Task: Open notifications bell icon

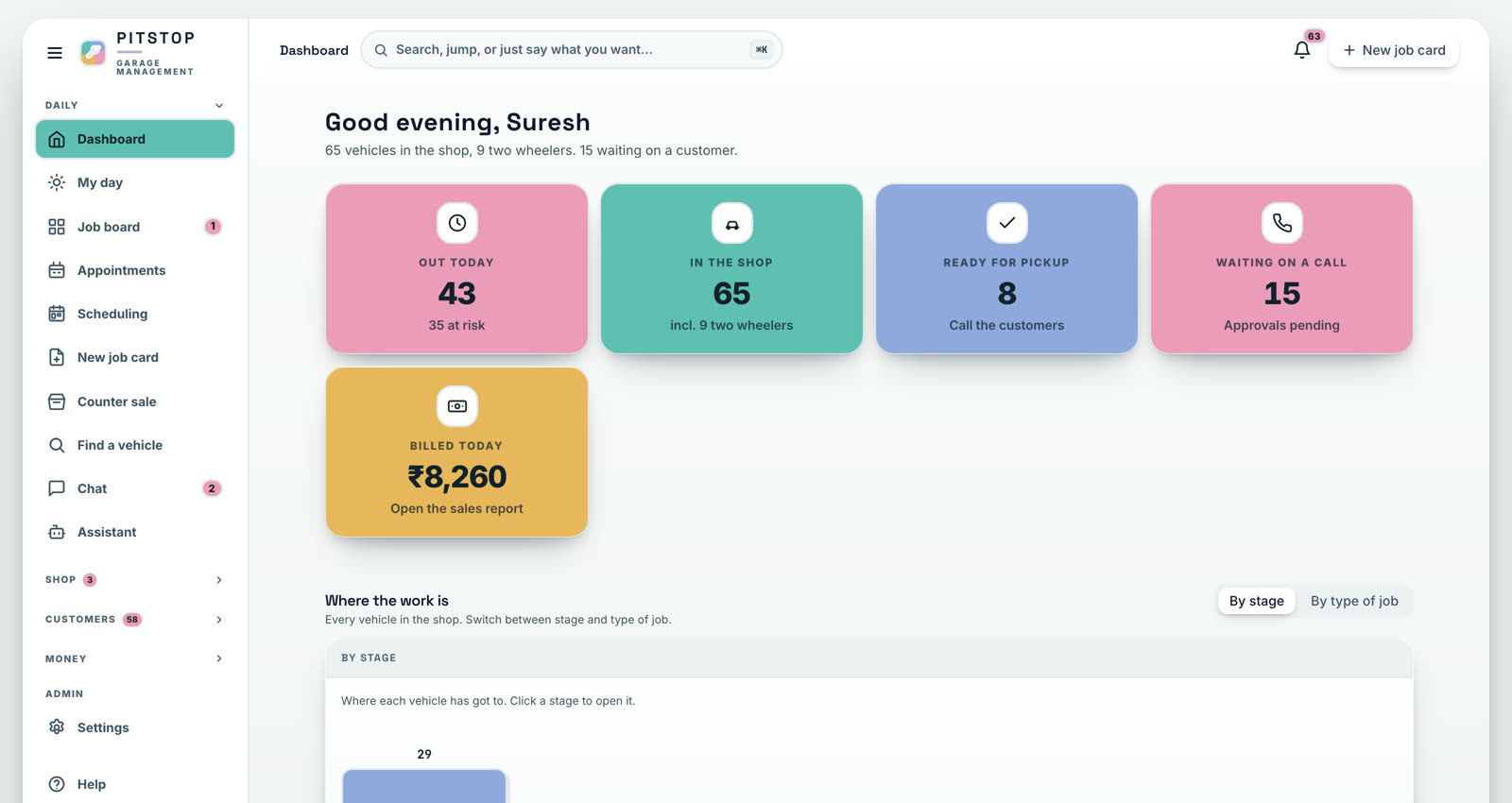Action: pyautogui.click(x=1301, y=50)
